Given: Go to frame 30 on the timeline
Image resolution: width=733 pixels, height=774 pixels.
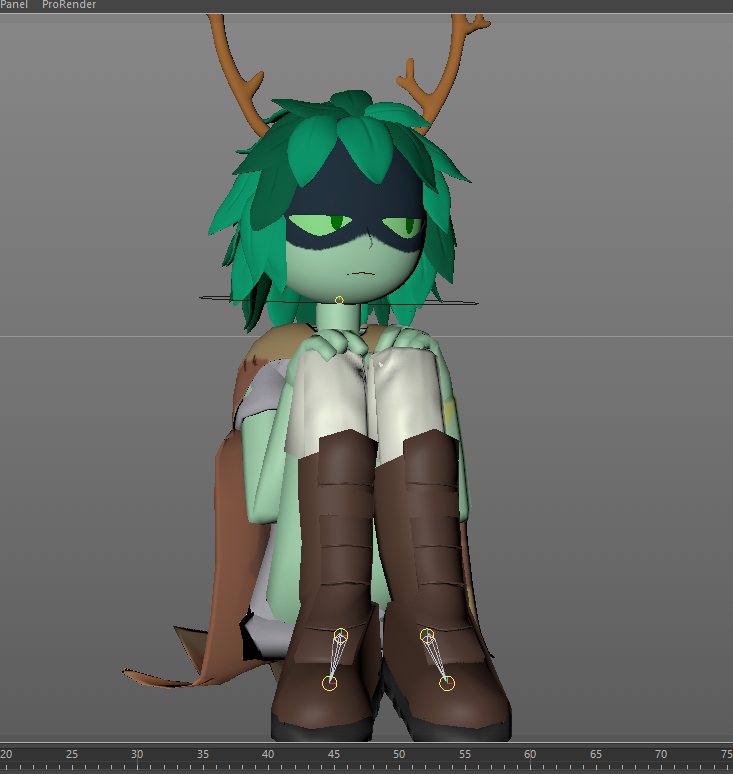Looking at the screenshot, I should pyautogui.click(x=137, y=754).
